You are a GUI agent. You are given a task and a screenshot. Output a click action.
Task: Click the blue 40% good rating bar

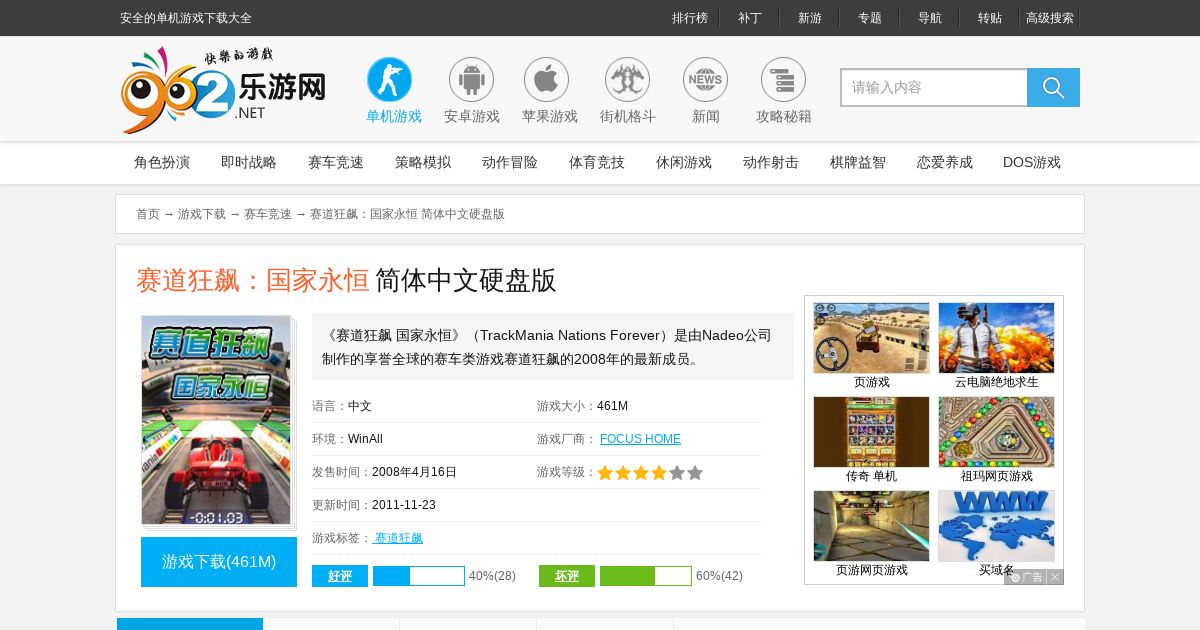(419, 576)
